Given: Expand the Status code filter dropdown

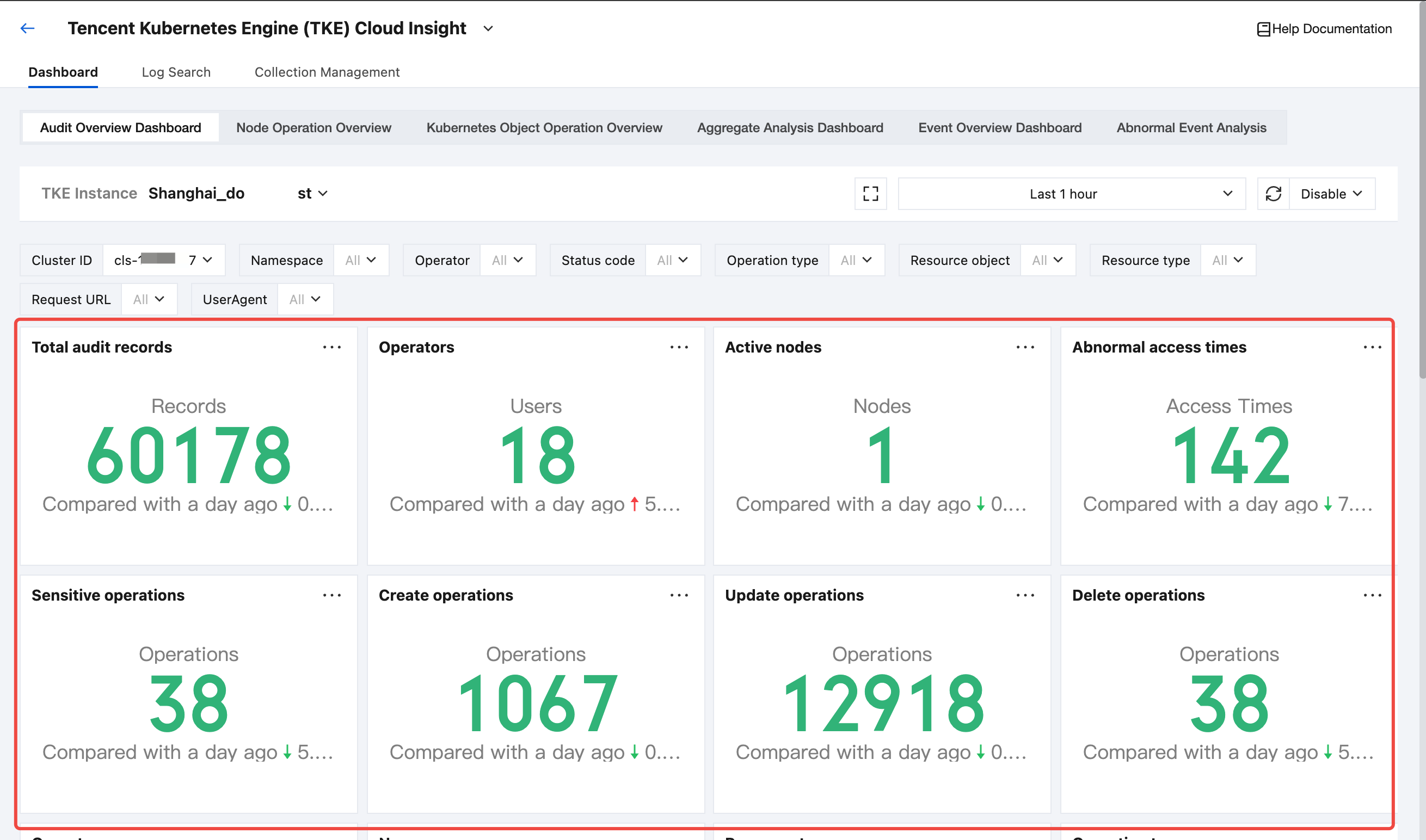Looking at the screenshot, I should tap(673, 260).
